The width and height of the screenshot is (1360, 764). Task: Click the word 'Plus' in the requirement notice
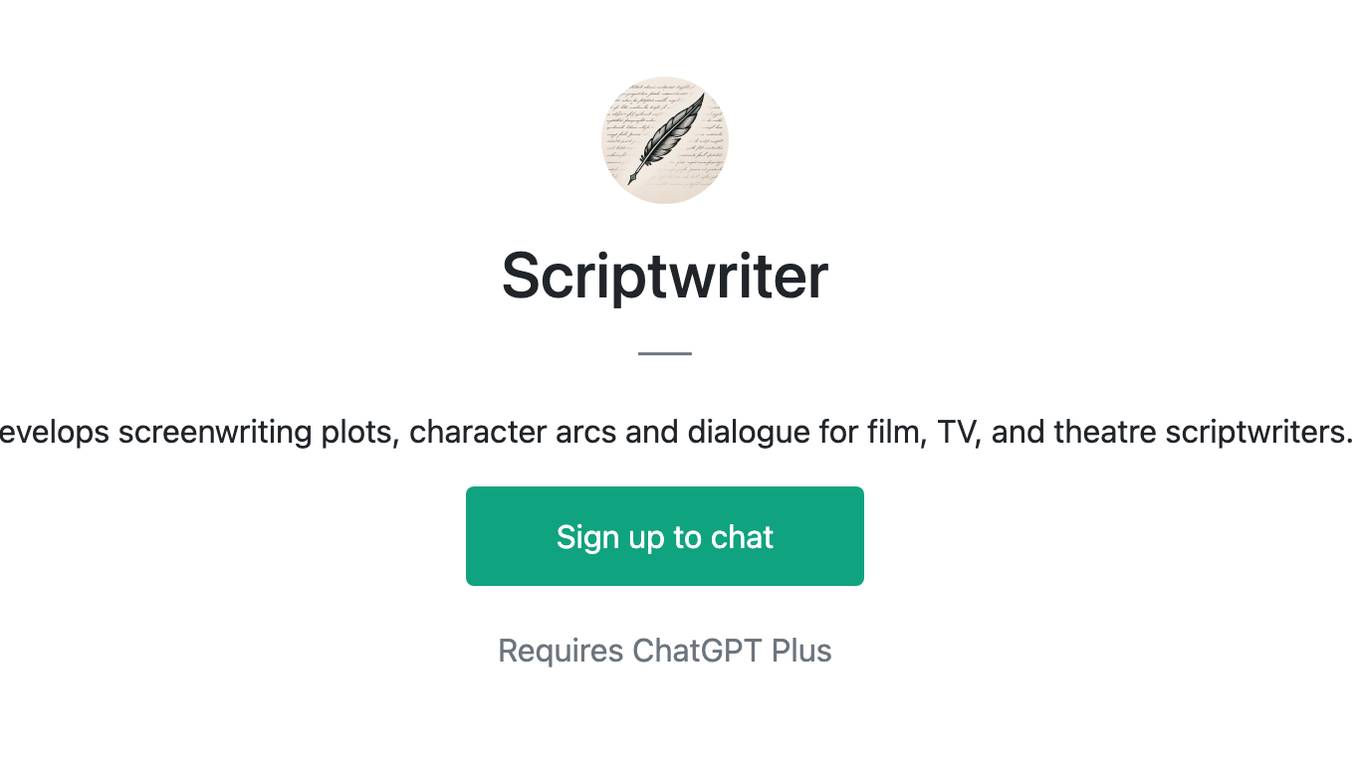coord(802,650)
